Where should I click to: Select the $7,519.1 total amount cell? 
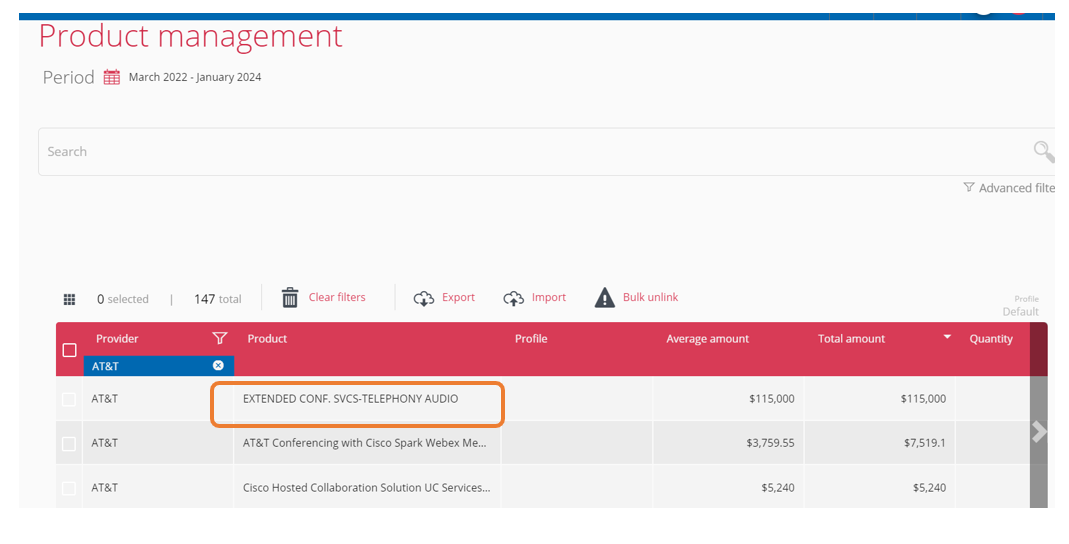[x=879, y=443]
